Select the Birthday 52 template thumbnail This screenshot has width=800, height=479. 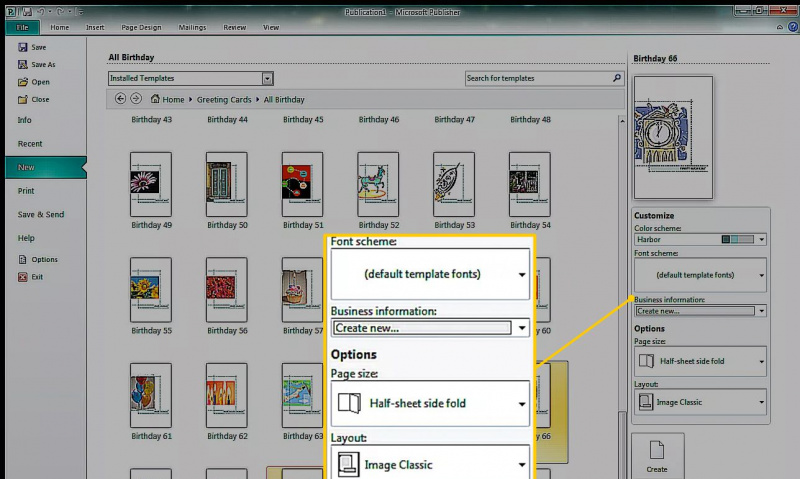pos(378,184)
